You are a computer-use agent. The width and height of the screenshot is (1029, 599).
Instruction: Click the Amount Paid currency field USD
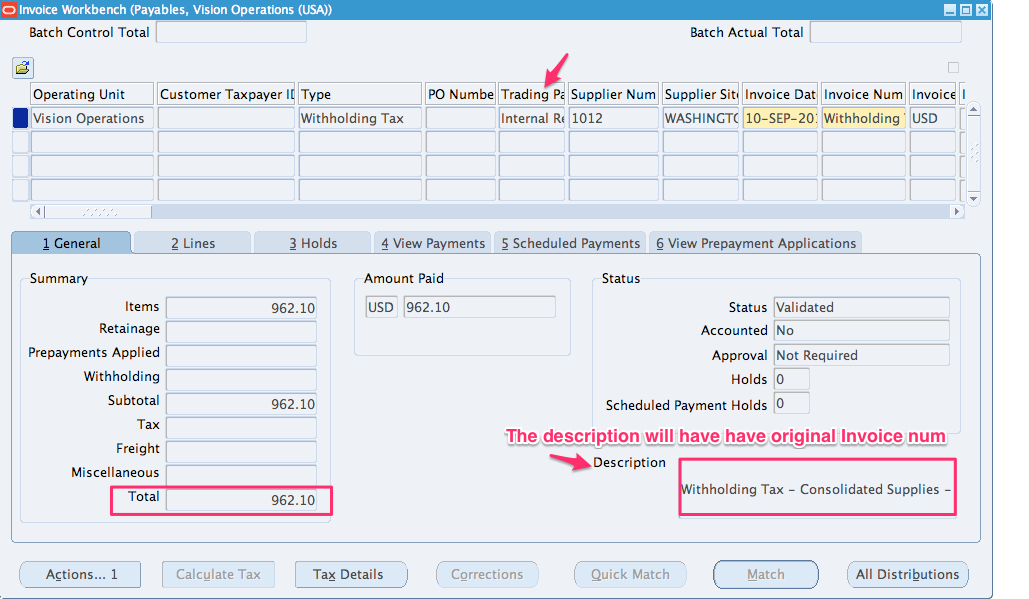[381, 307]
